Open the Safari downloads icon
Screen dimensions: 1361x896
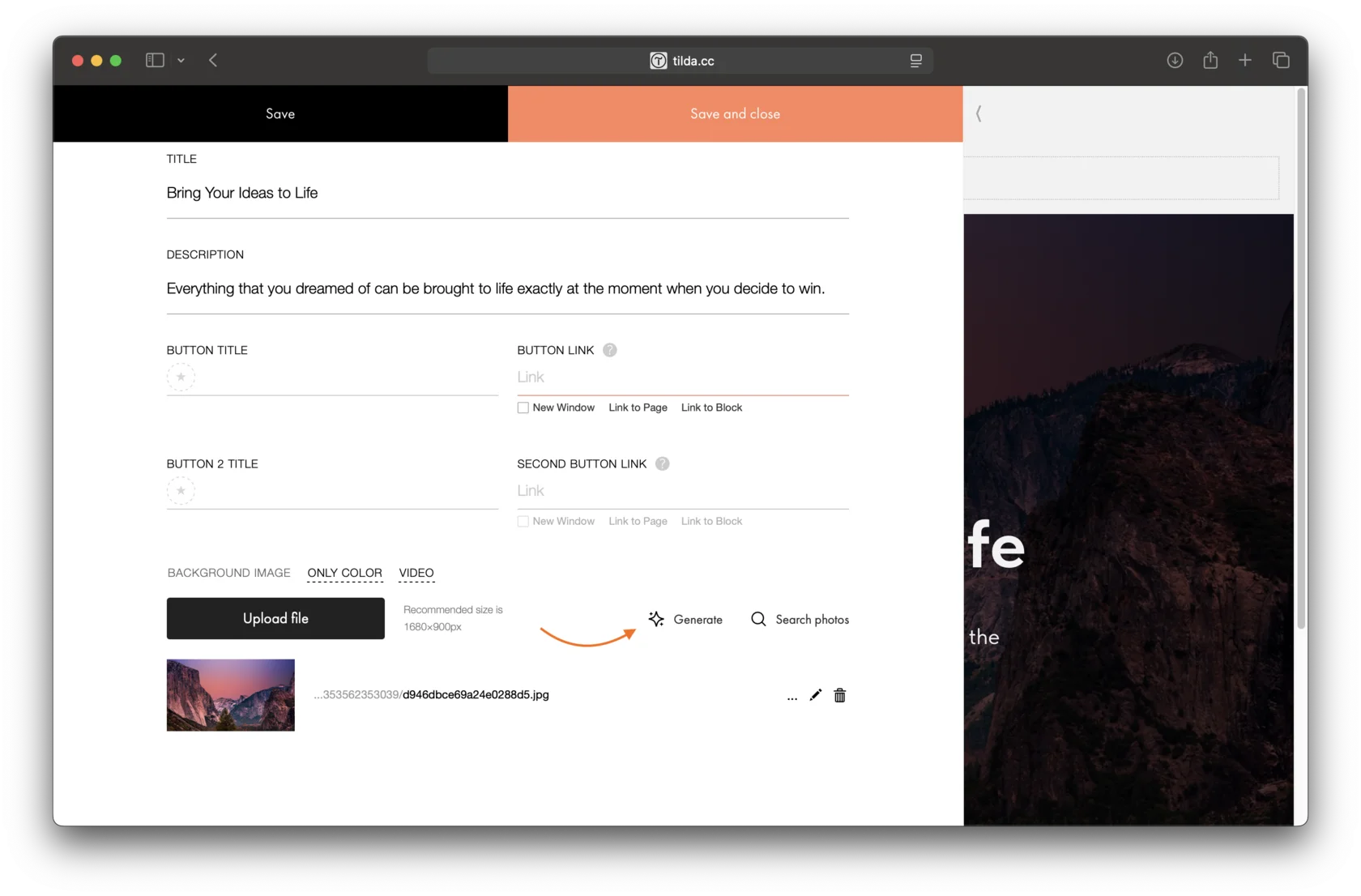click(x=1175, y=60)
